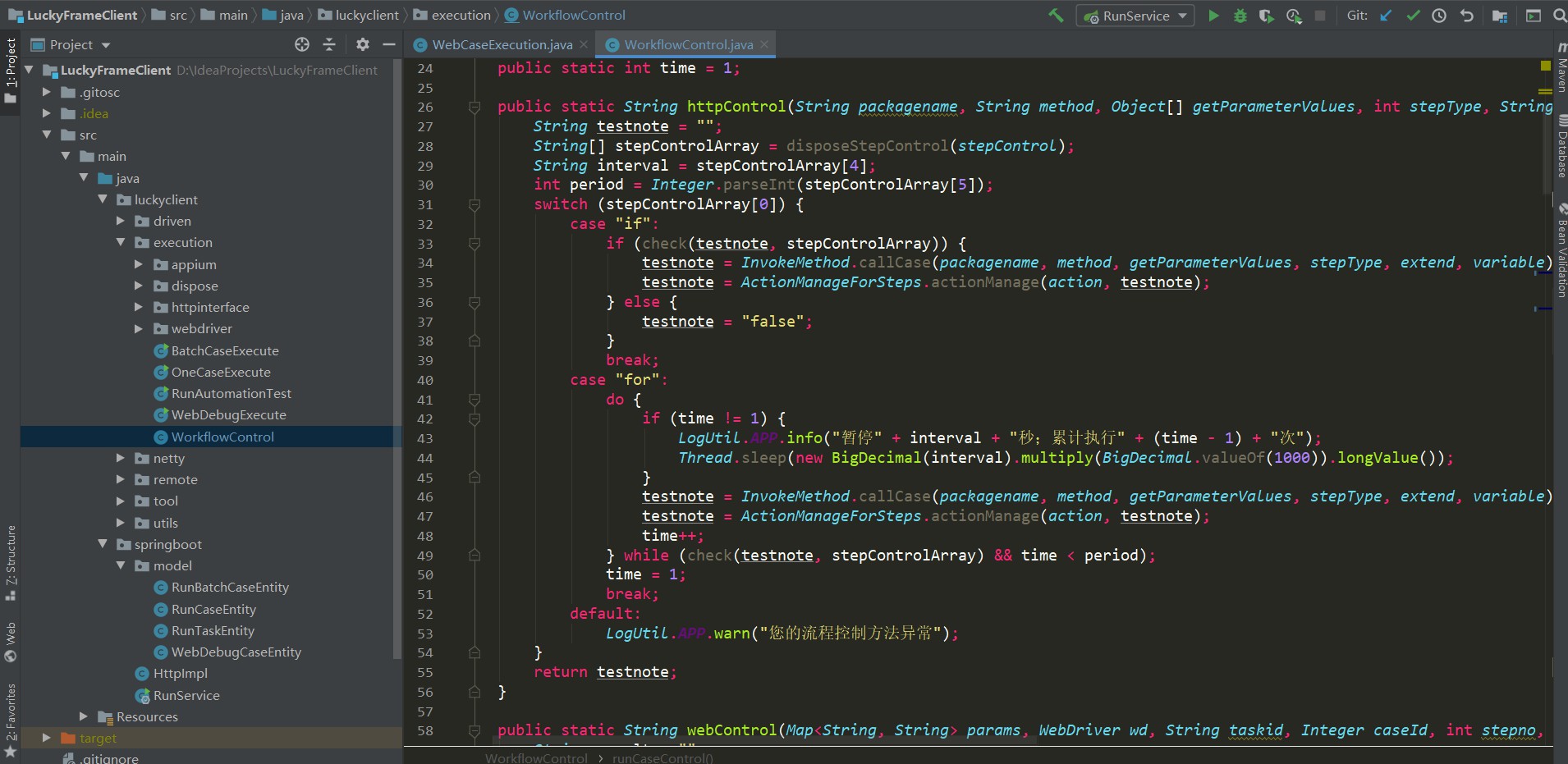Viewport: 1568px width, 764px height.
Task: Close the WebCaseExecution.java tab with its X
Action: (584, 44)
